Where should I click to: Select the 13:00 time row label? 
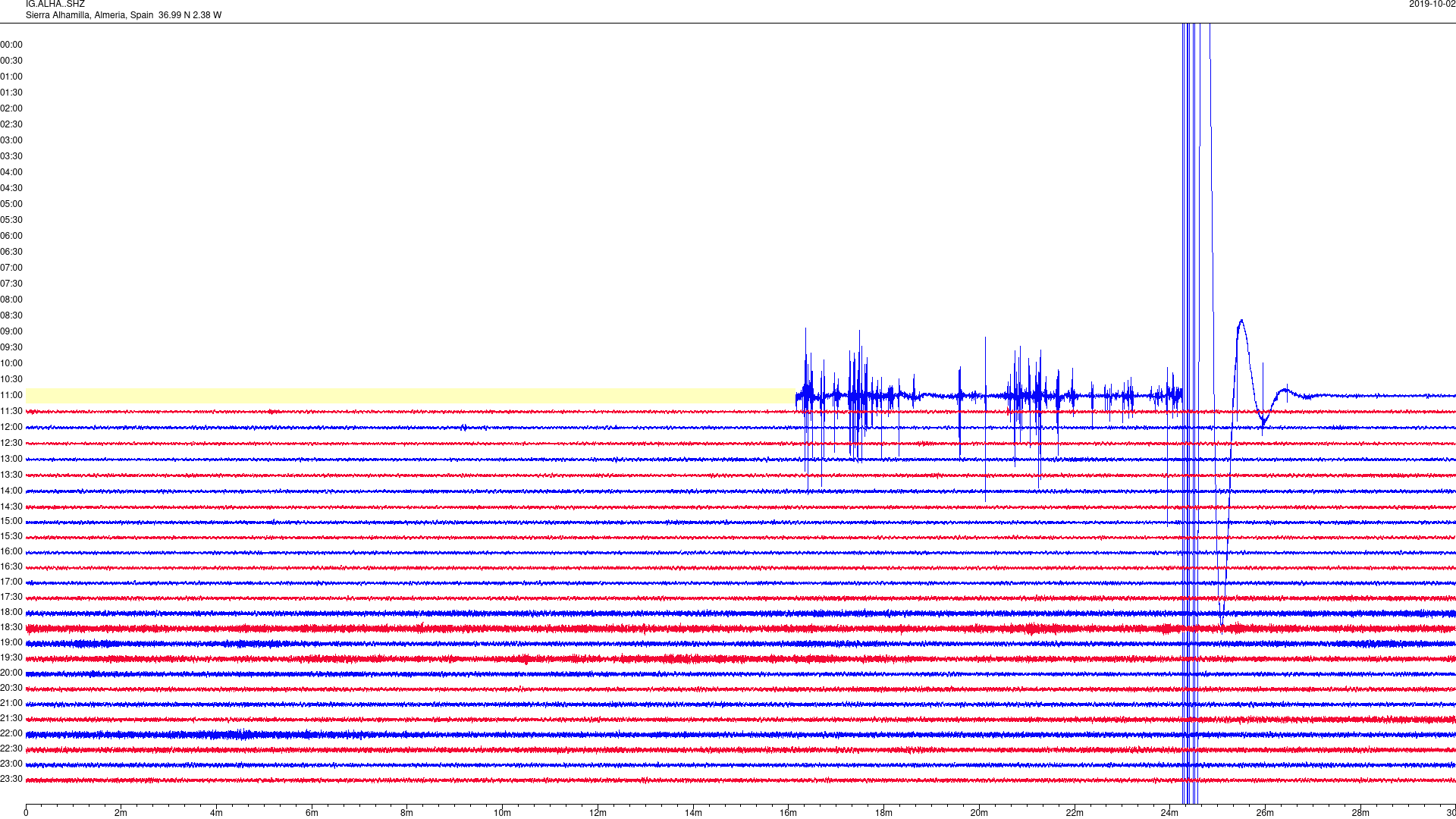pyautogui.click(x=11, y=459)
